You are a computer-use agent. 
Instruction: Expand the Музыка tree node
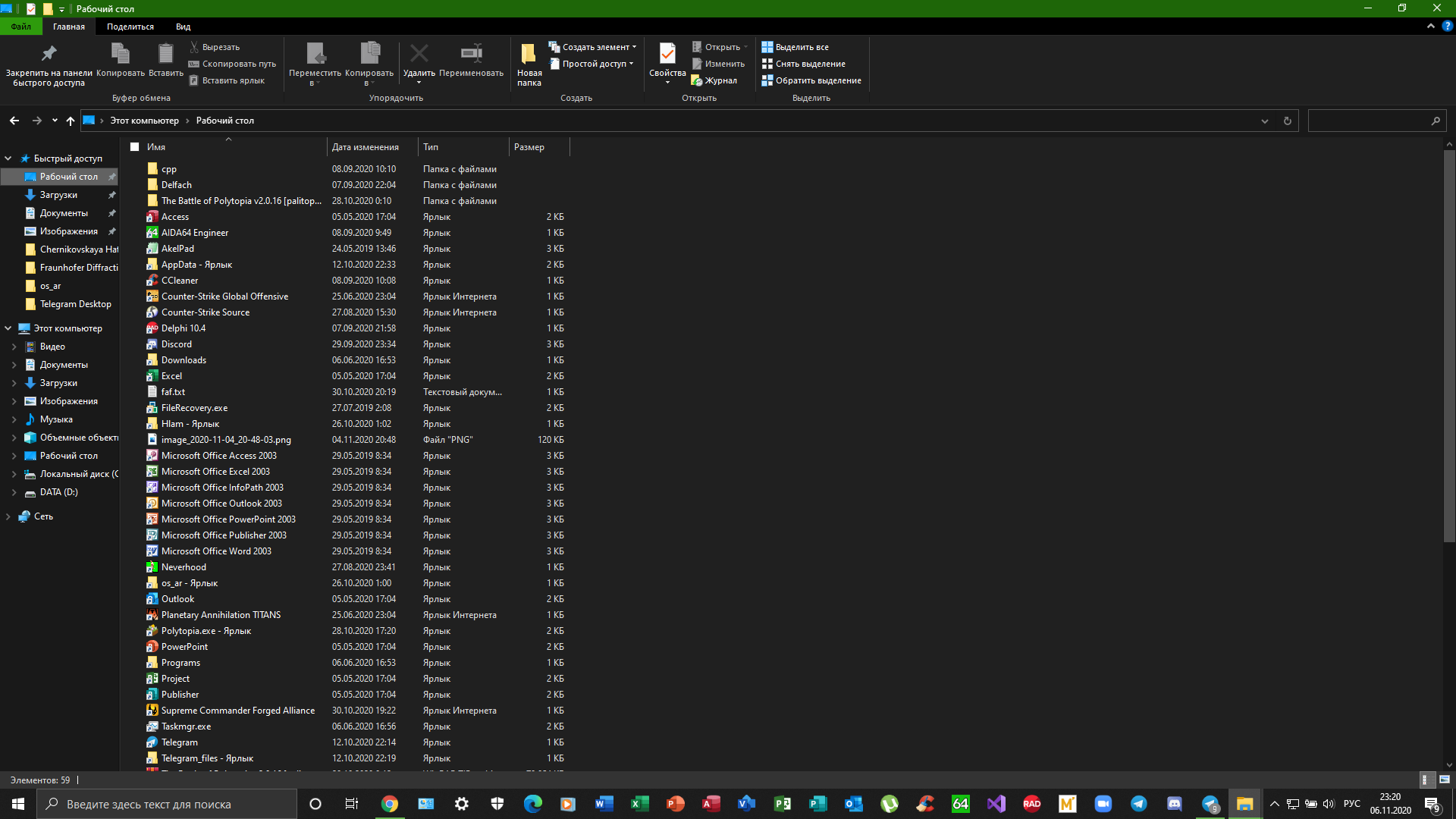[x=14, y=419]
